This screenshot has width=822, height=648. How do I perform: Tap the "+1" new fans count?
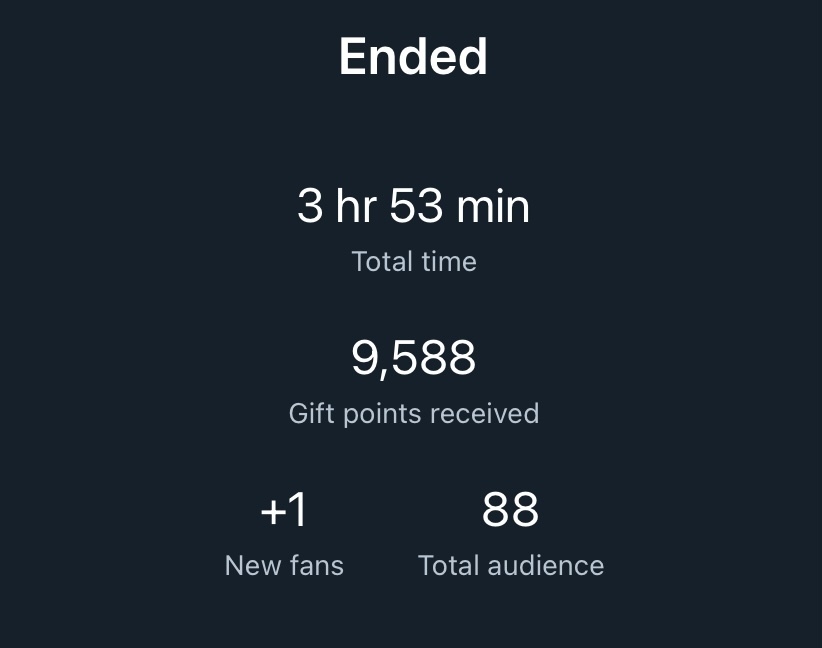coord(284,510)
